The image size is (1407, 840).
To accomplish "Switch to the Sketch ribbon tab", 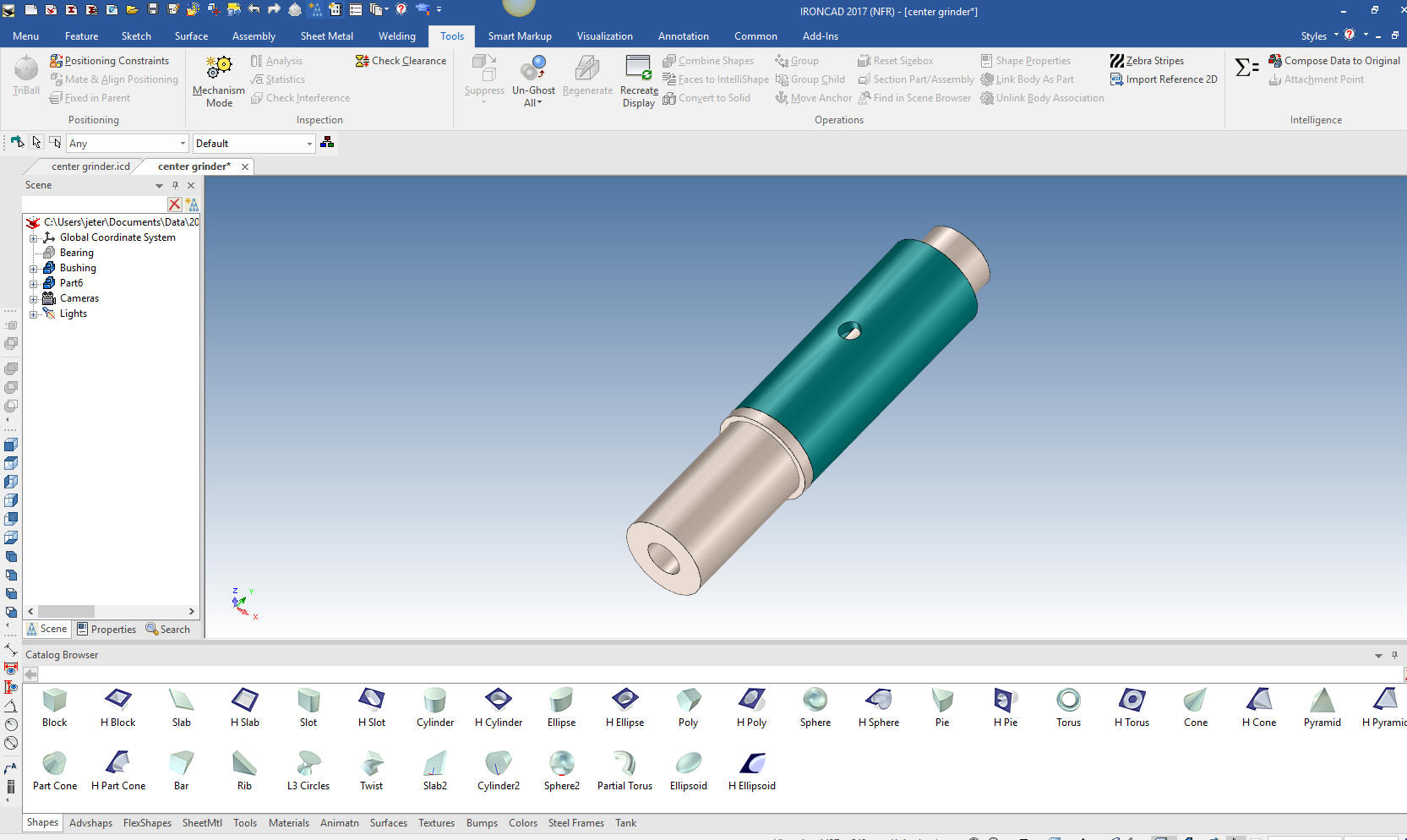I will click(x=136, y=36).
